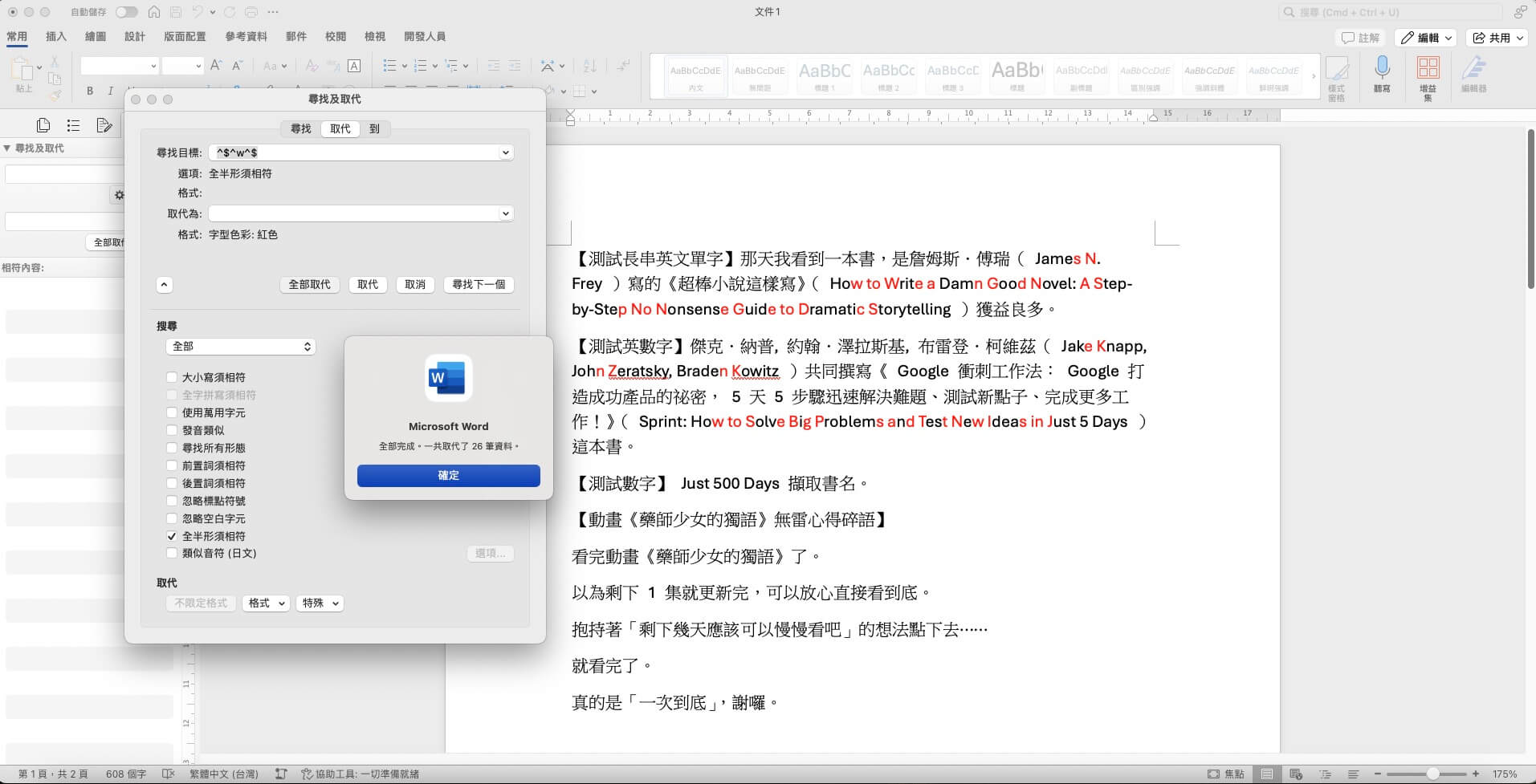Check the 使用萬用字元 checkbox

coord(171,412)
